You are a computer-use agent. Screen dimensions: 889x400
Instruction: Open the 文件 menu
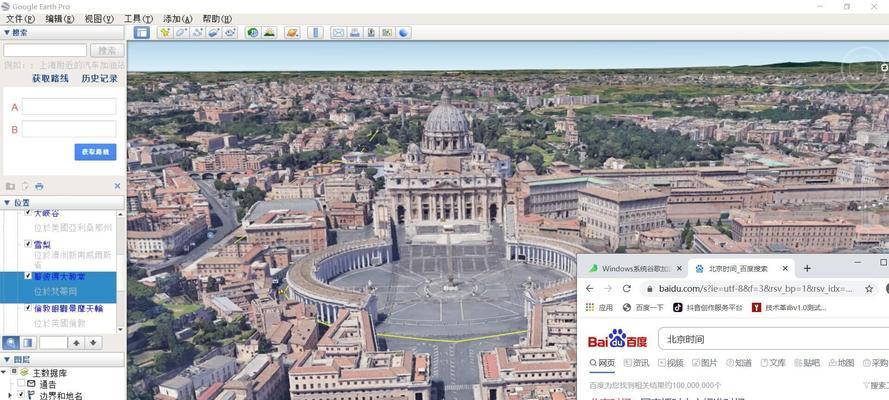click(20, 19)
